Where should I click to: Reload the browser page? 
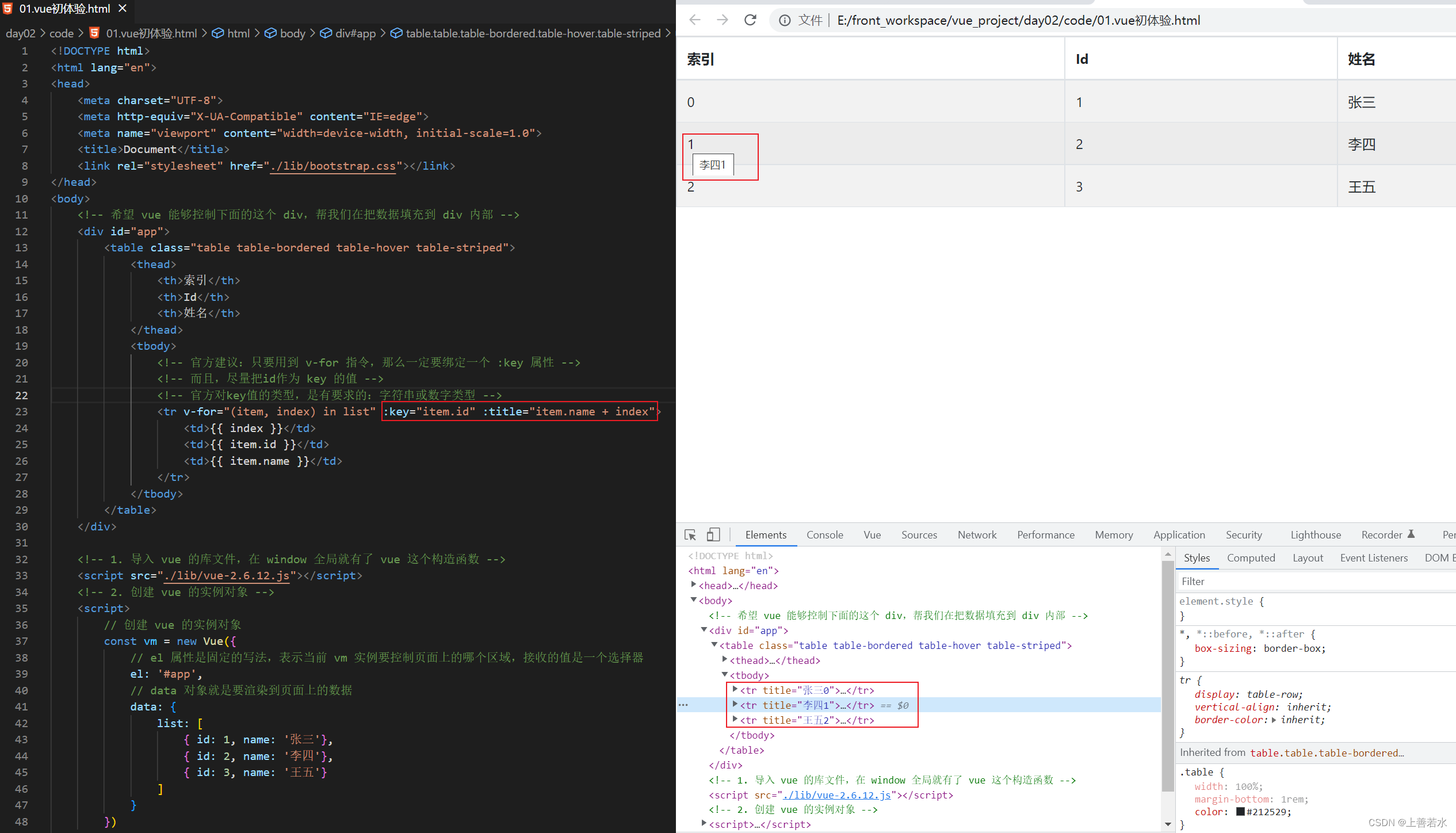tap(750, 20)
